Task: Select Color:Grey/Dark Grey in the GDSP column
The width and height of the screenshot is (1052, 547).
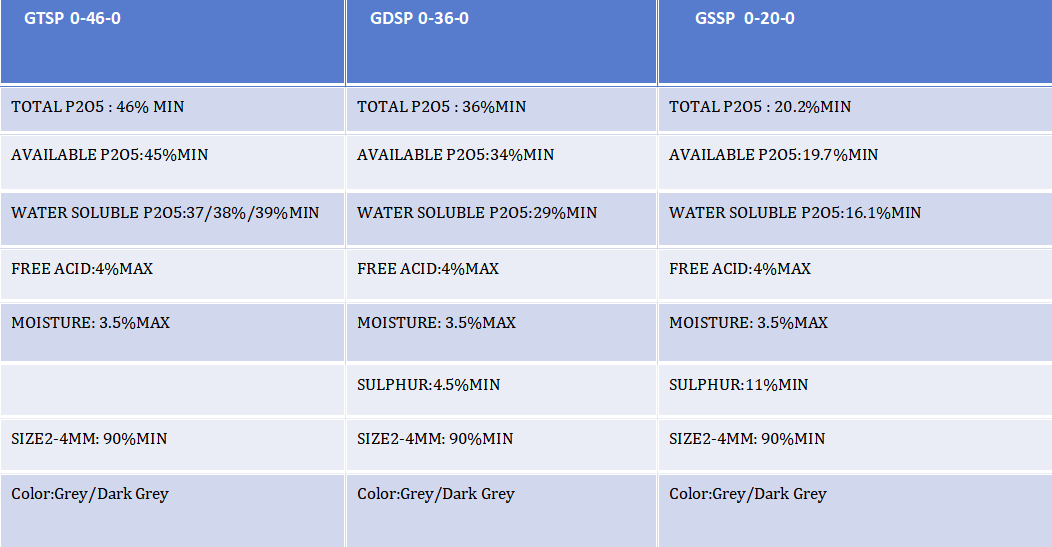Action: pos(501,511)
